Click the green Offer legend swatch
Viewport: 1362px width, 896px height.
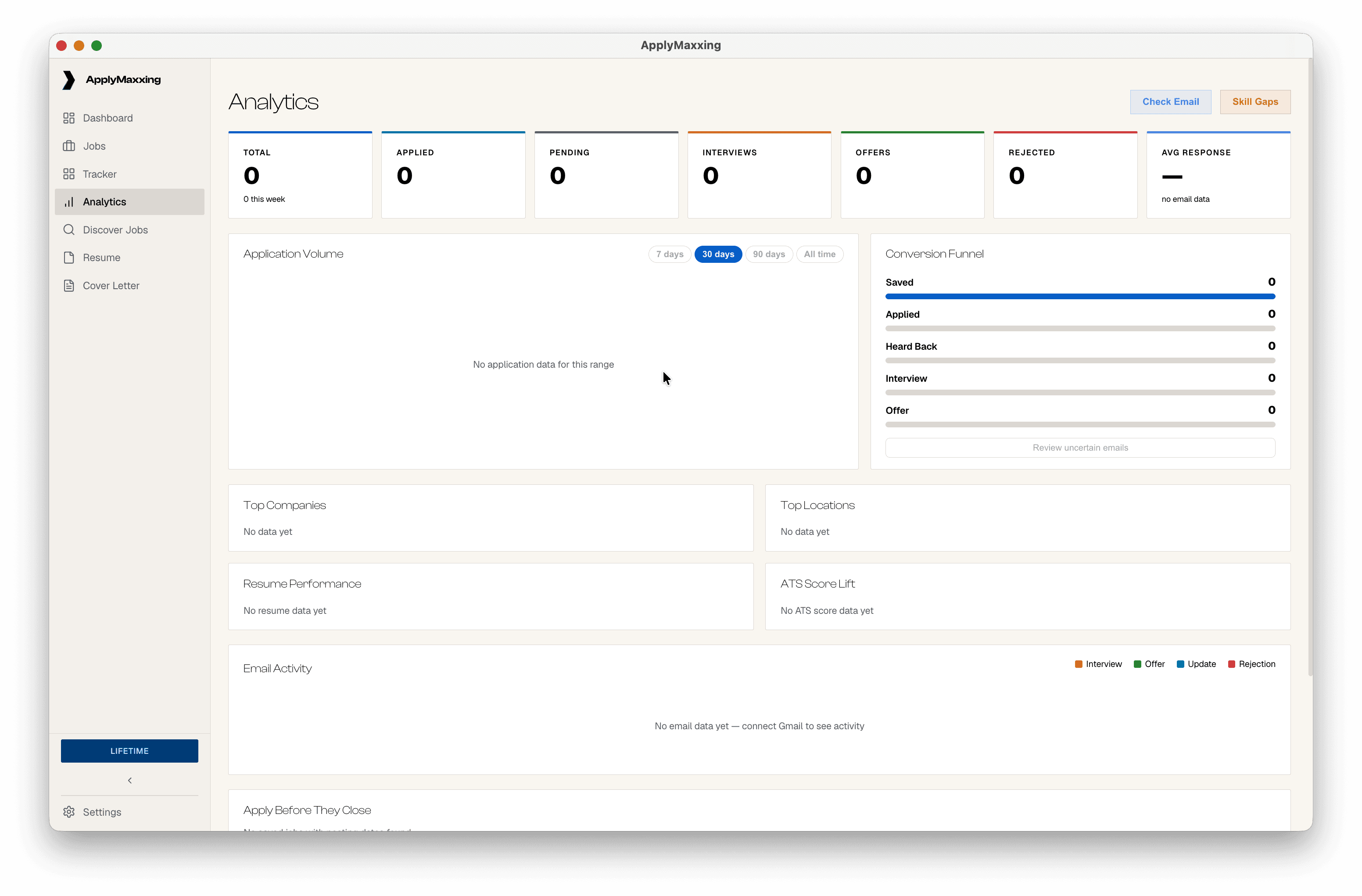click(x=1137, y=664)
